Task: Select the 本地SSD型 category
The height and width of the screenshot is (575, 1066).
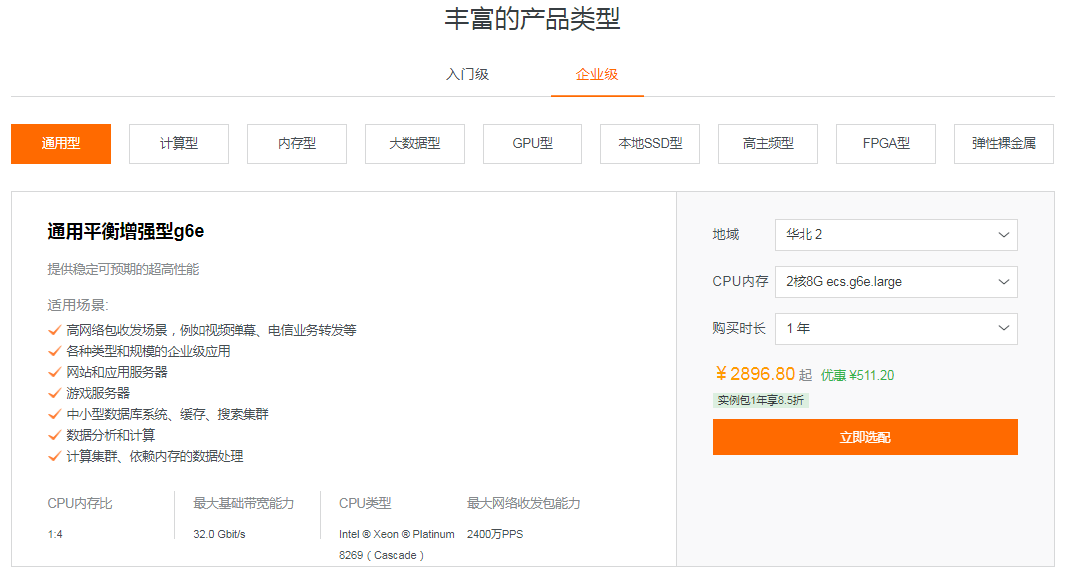Action: (650, 144)
